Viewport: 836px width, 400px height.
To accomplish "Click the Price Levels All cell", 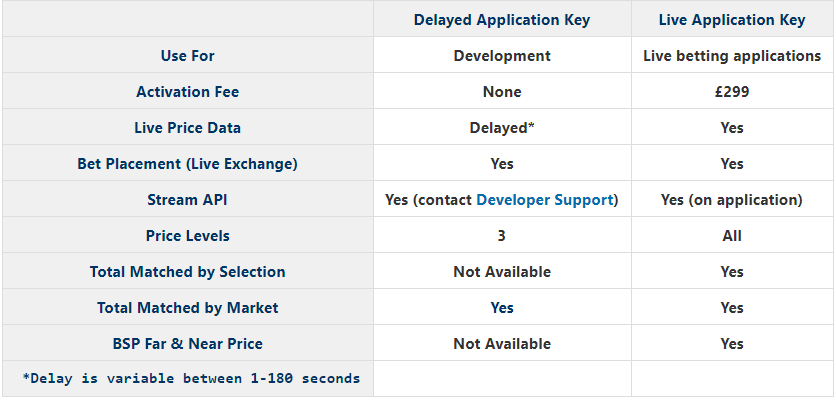I will pyautogui.click(x=732, y=236).
